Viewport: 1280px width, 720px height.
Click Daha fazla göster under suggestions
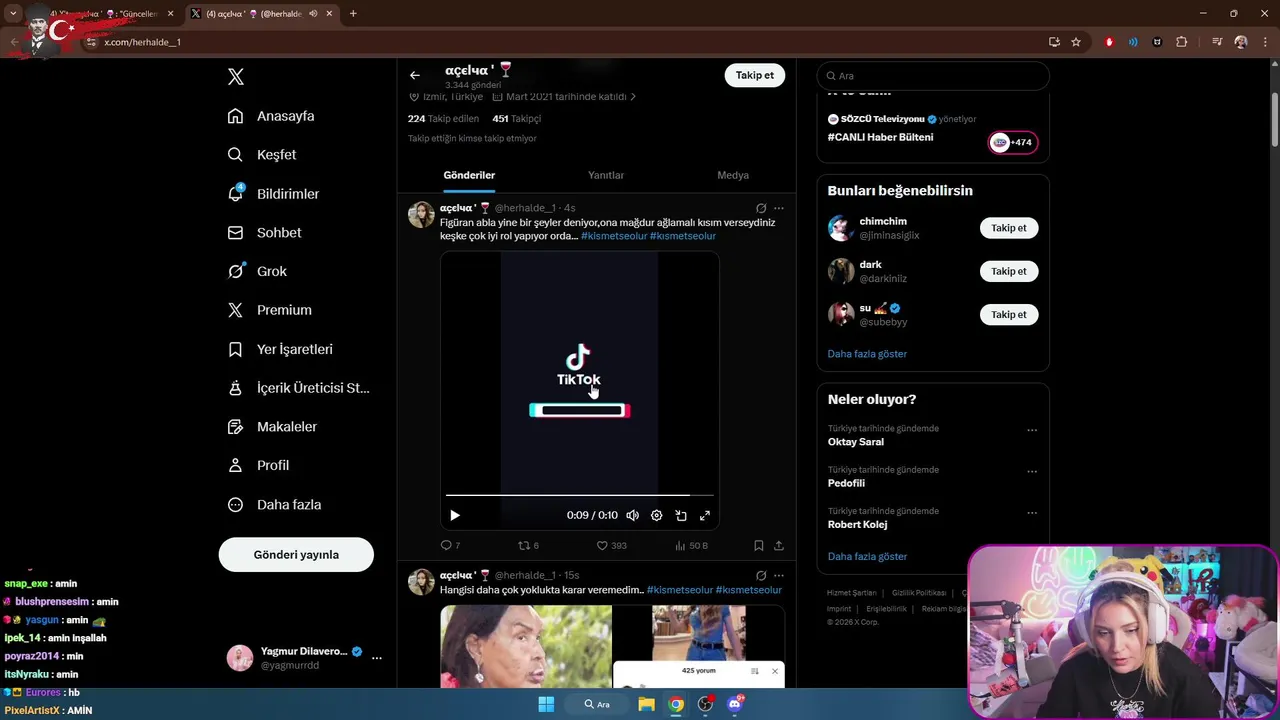(x=867, y=354)
